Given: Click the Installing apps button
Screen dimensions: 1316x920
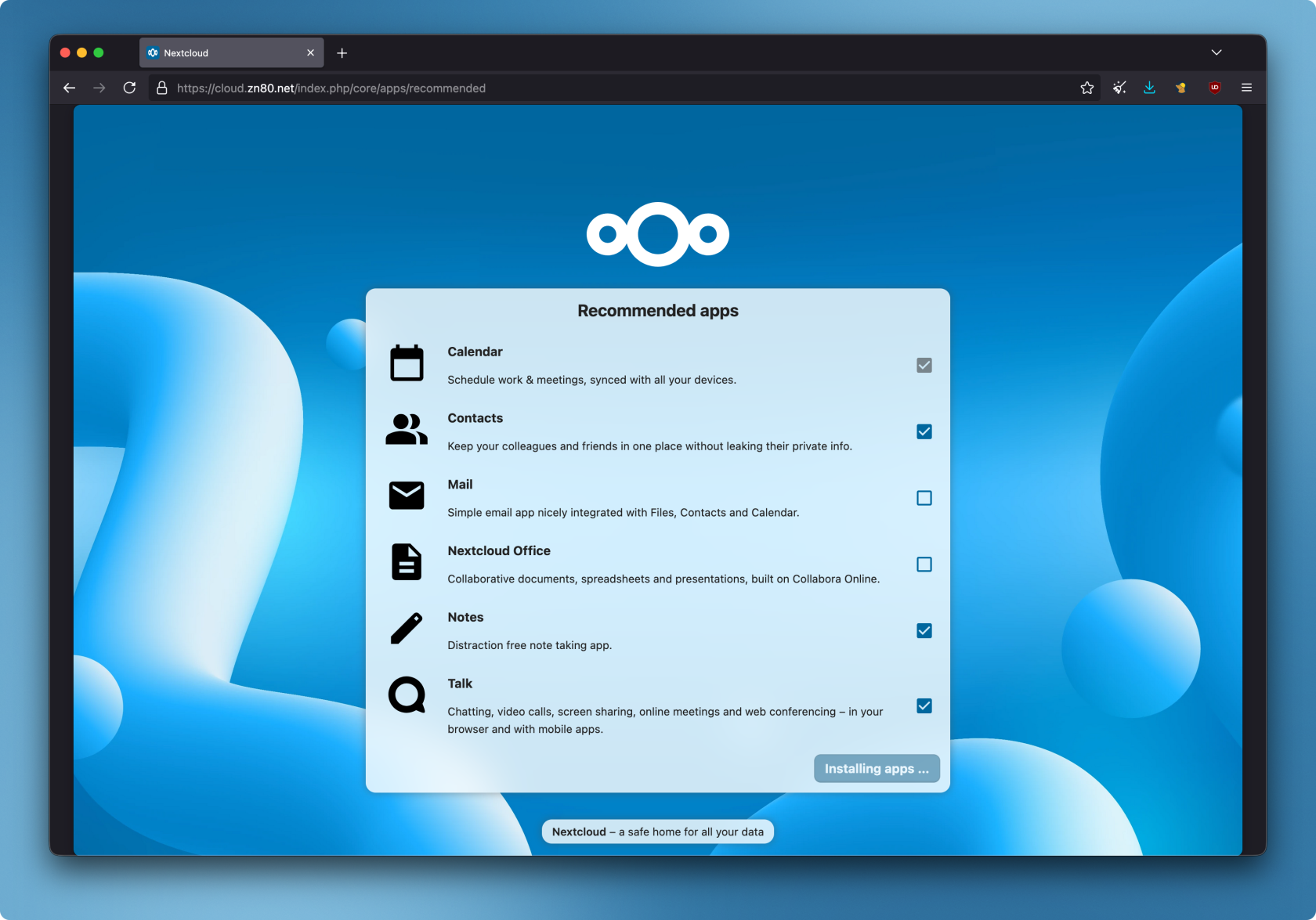Looking at the screenshot, I should (877, 769).
